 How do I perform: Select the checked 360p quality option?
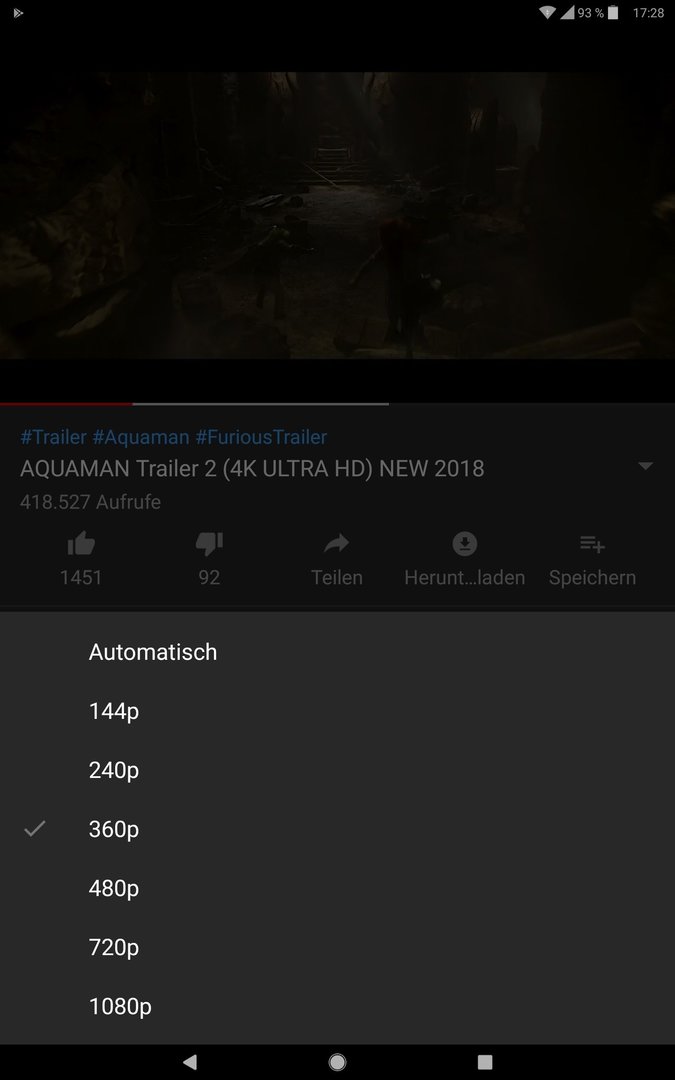click(x=338, y=829)
